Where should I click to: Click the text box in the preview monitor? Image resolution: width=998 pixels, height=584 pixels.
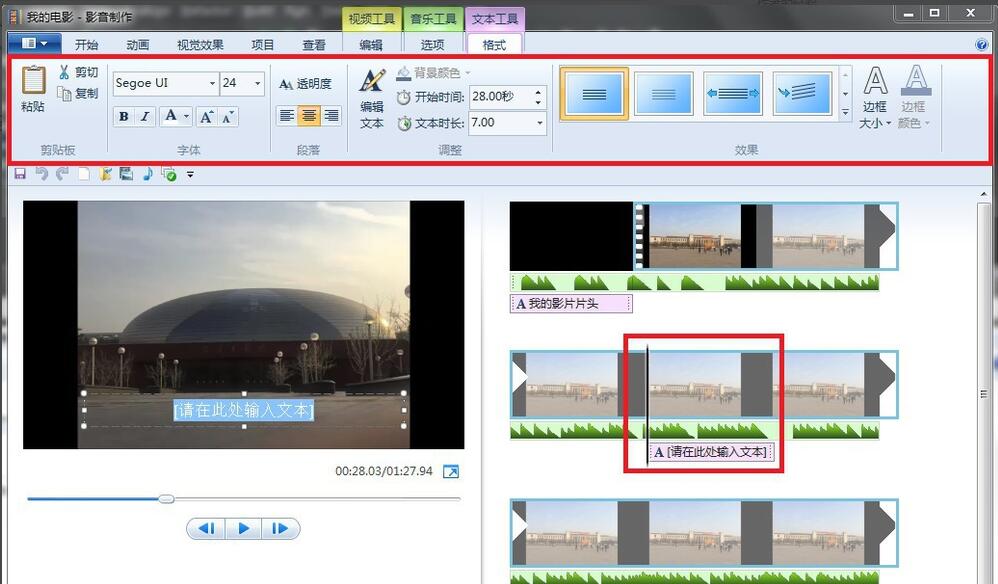(244, 410)
